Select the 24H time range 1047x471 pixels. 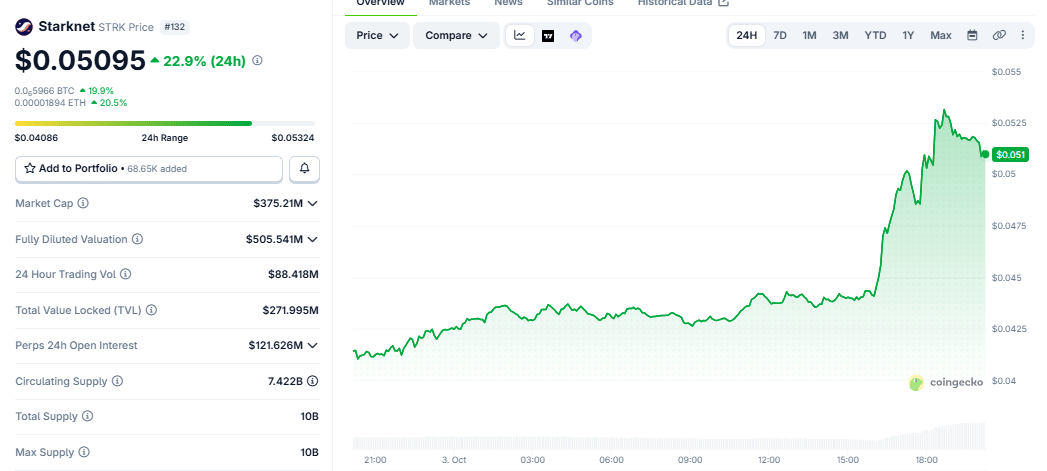click(x=747, y=35)
